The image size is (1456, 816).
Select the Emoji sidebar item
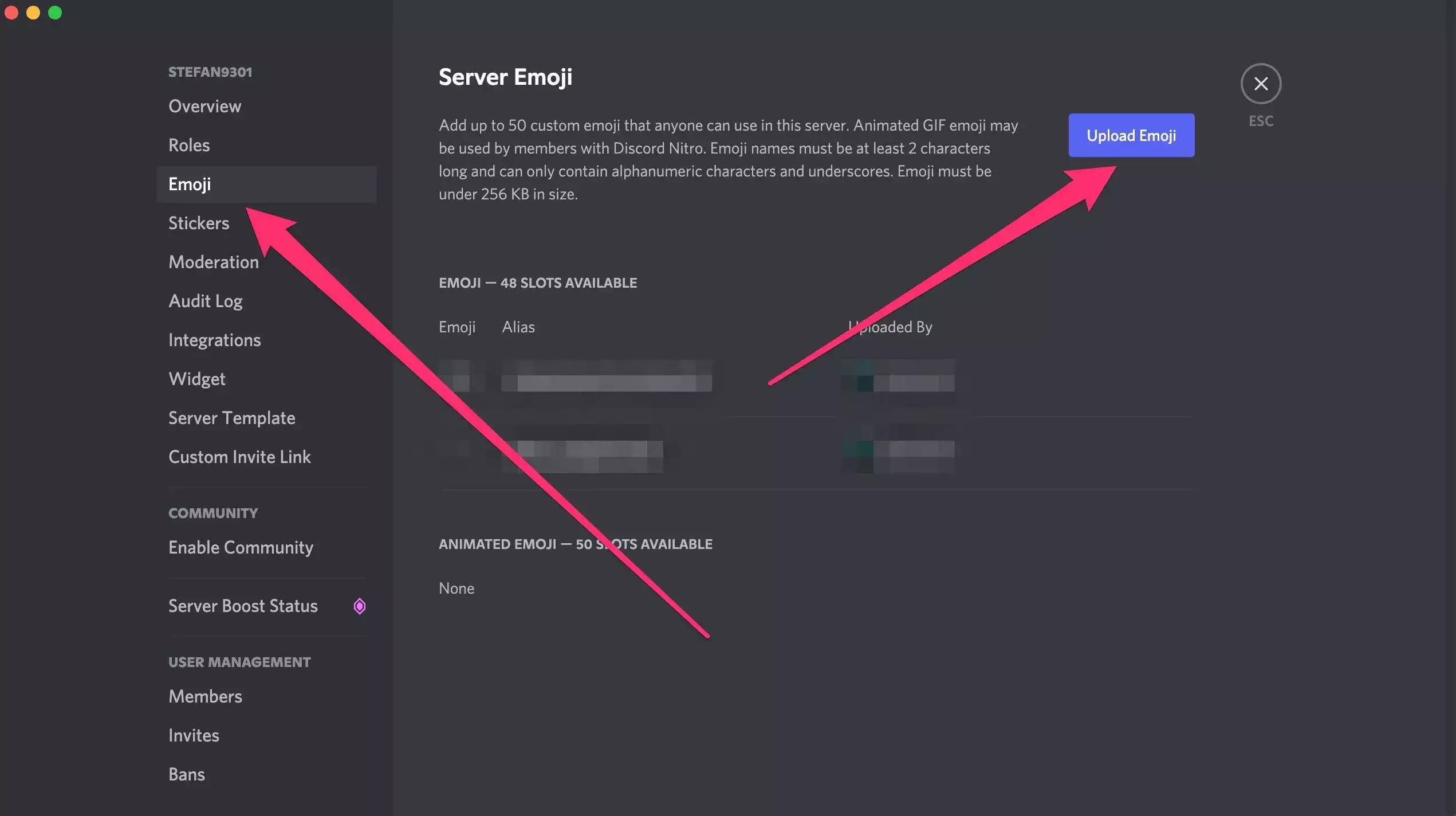pos(190,184)
